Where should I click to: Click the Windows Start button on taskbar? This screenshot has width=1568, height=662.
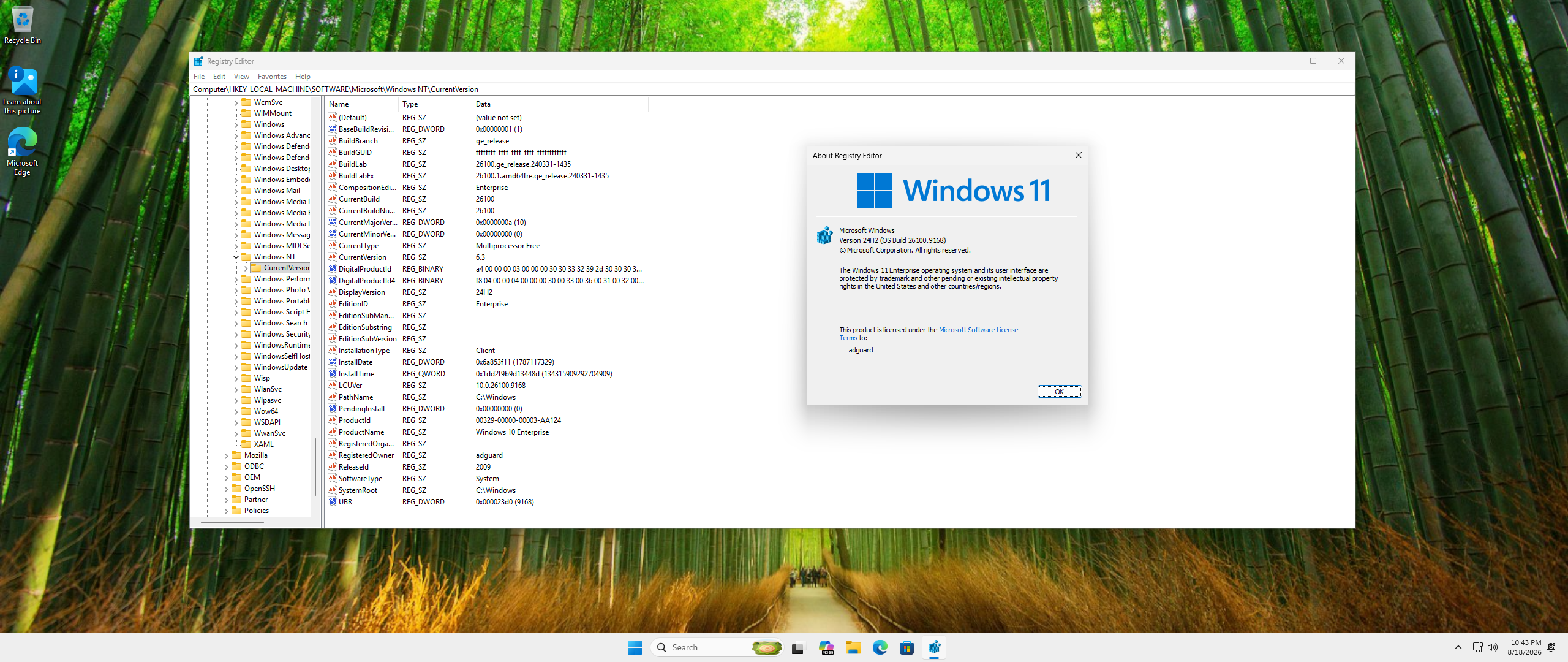(635, 647)
